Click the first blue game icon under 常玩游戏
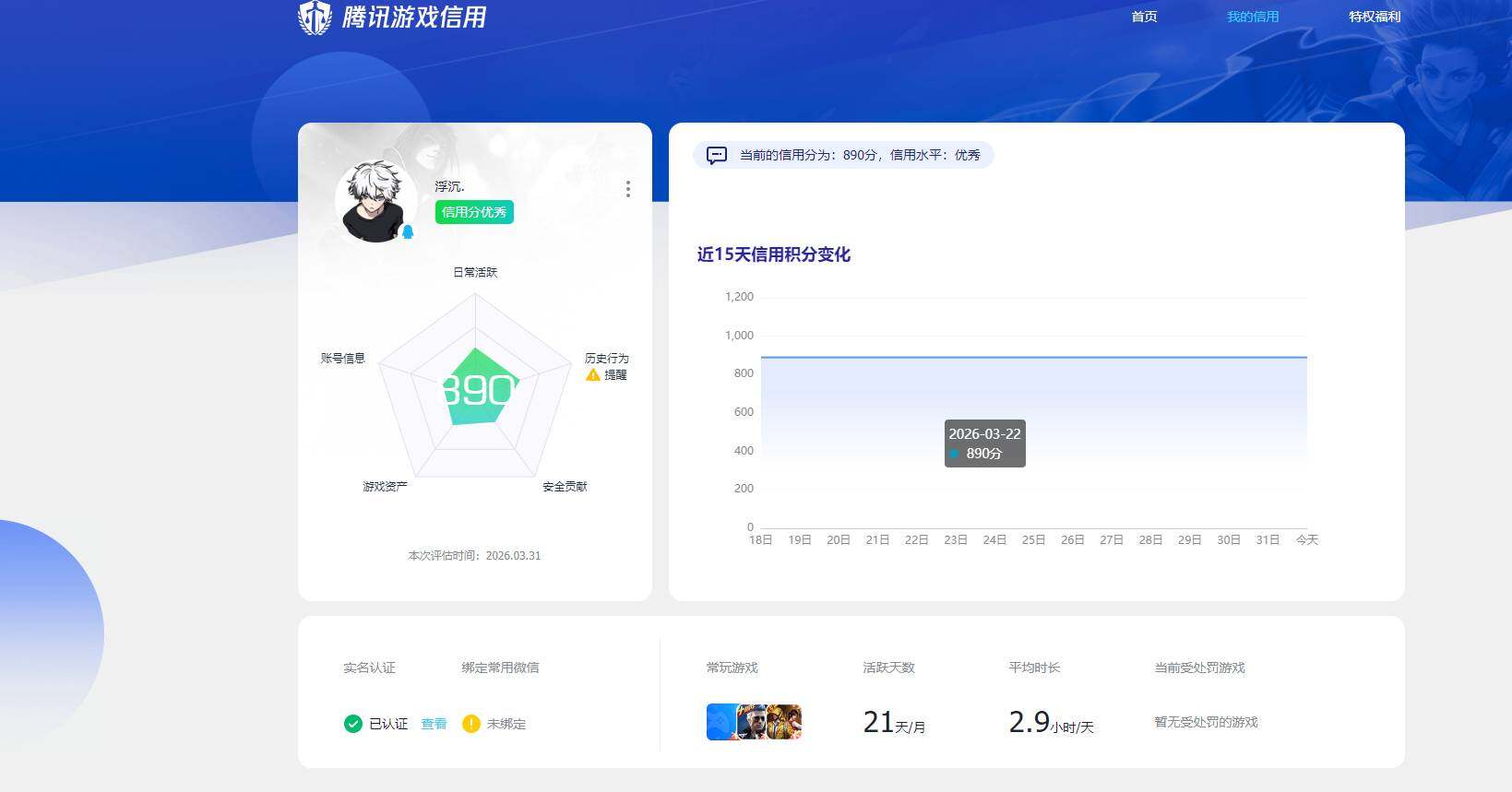The width and height of the screenshot is (1512, 792). pos(721,722)
